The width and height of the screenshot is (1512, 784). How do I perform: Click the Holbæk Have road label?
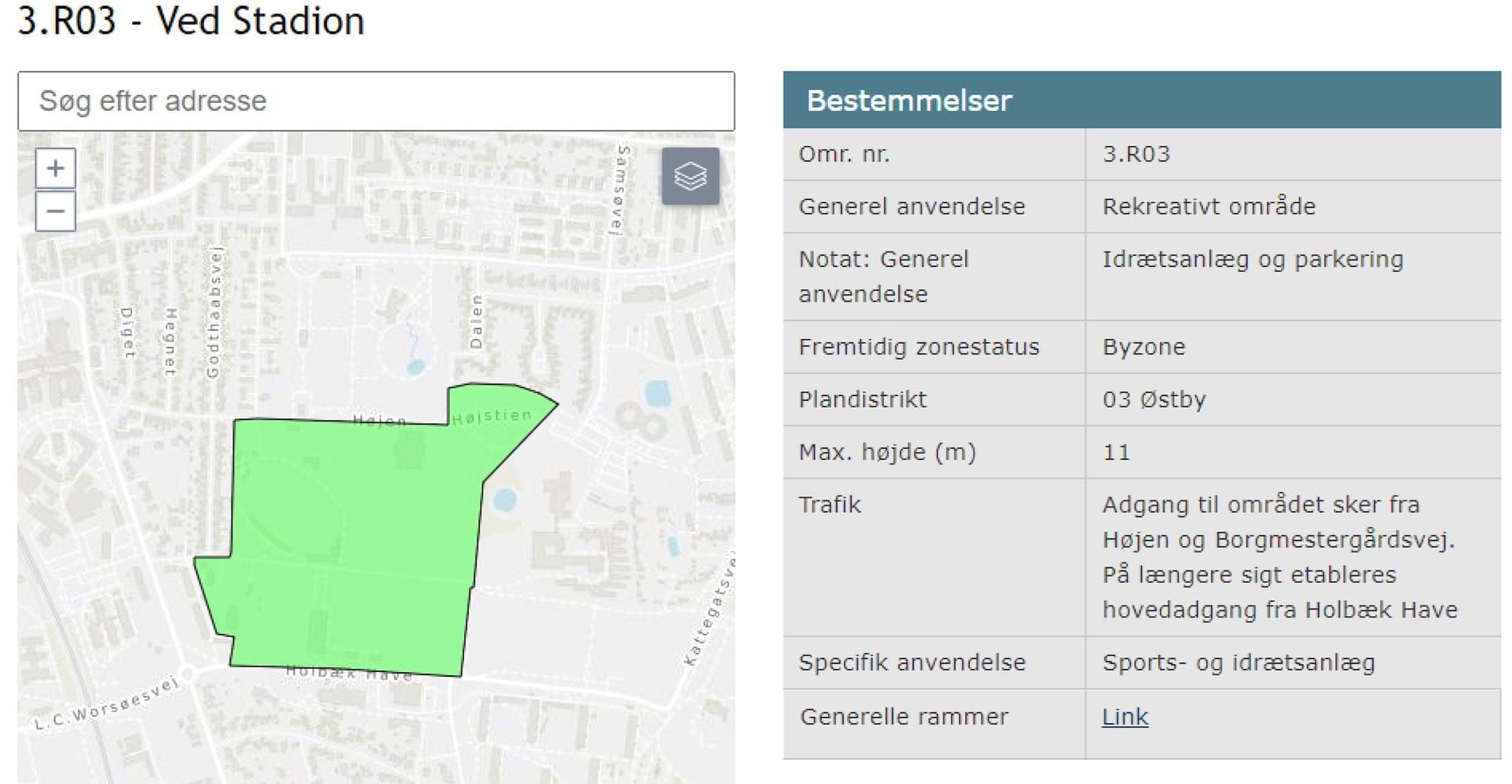coord(348,673)
